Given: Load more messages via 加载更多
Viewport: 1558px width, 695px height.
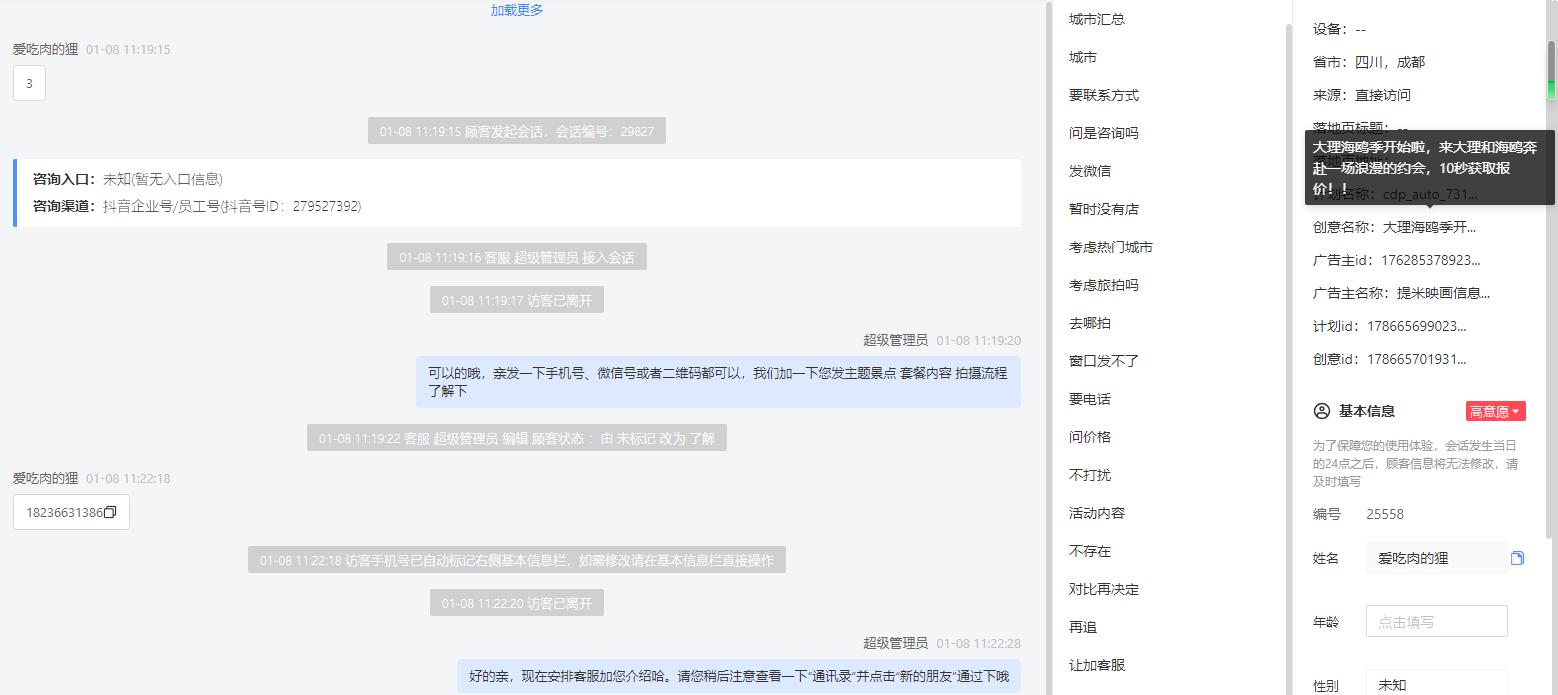Looking at the screenshot, I should click(x=517, y=10).
